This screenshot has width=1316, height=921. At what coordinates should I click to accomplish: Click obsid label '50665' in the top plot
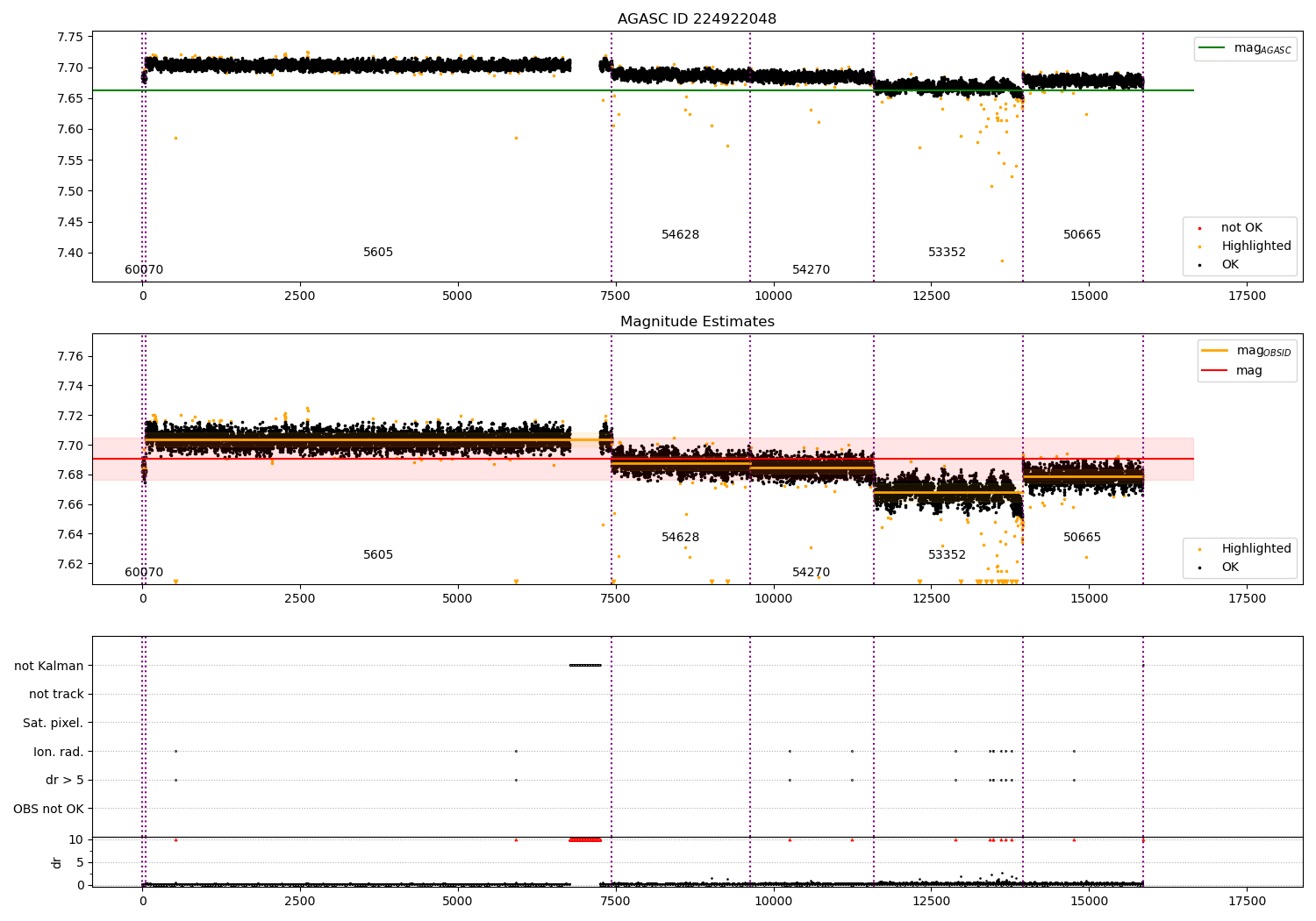coord(1082,235)
